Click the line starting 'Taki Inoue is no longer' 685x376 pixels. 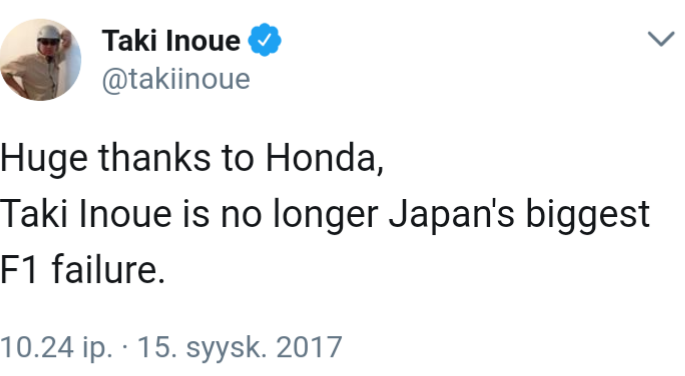325,215
